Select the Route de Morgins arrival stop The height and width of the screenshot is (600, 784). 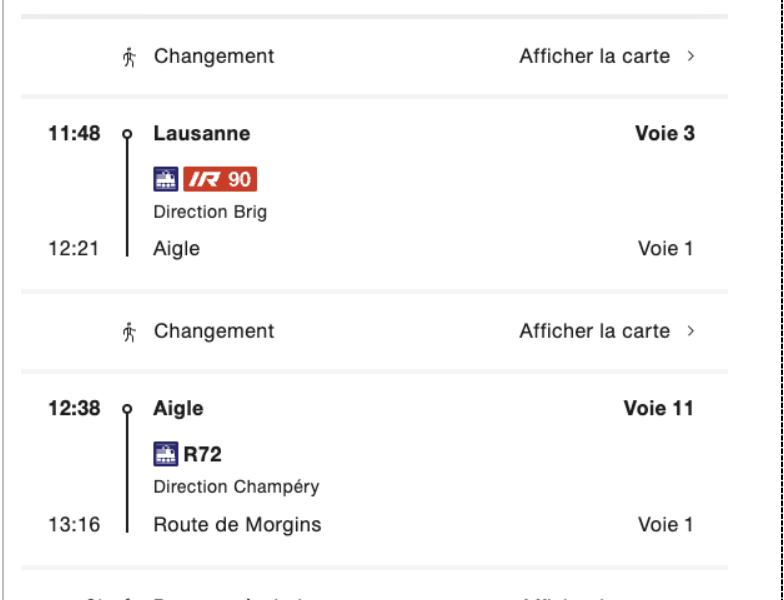click(237, 524)
